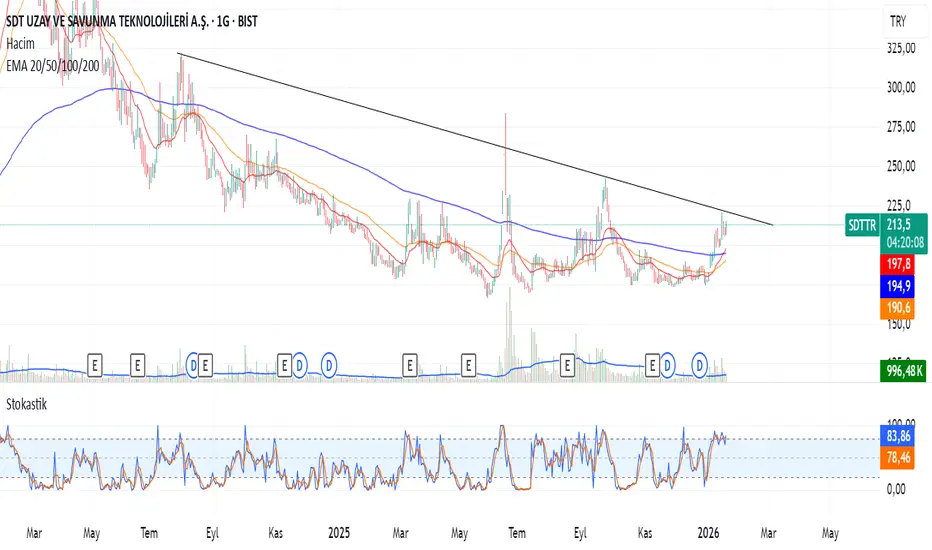Select the red 197,8 EMA value label

[x=898, y=263]
